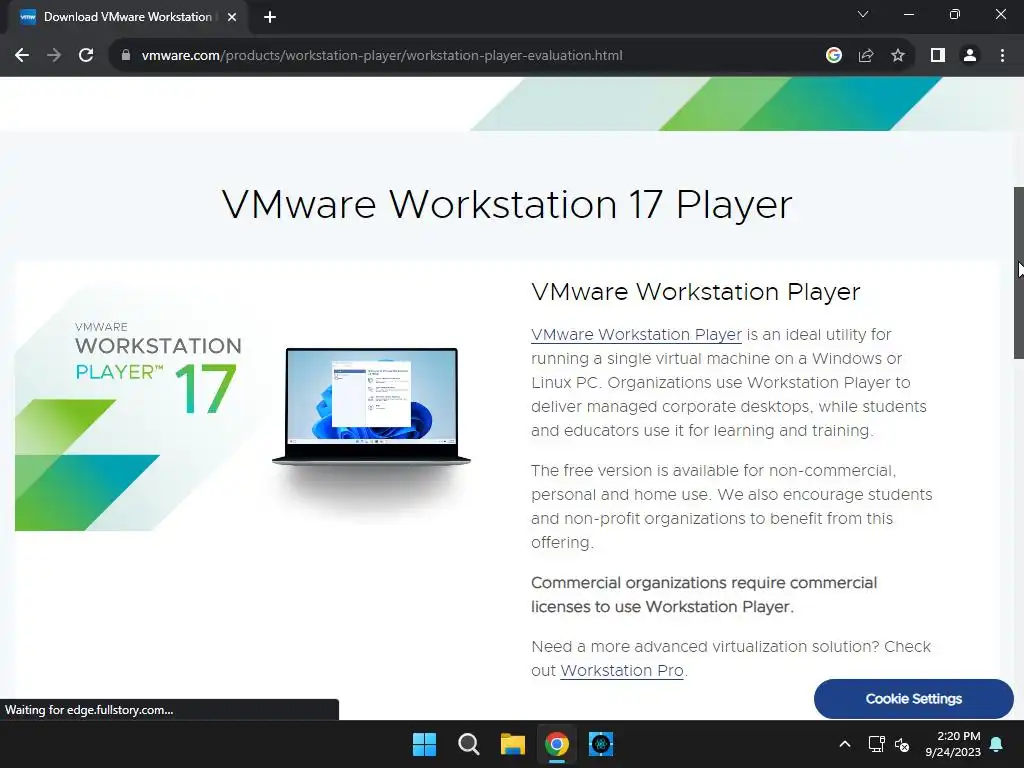The width and height of the screenshot is (1024, 768).
Task: Go back to the previous page
Action: 22,56
